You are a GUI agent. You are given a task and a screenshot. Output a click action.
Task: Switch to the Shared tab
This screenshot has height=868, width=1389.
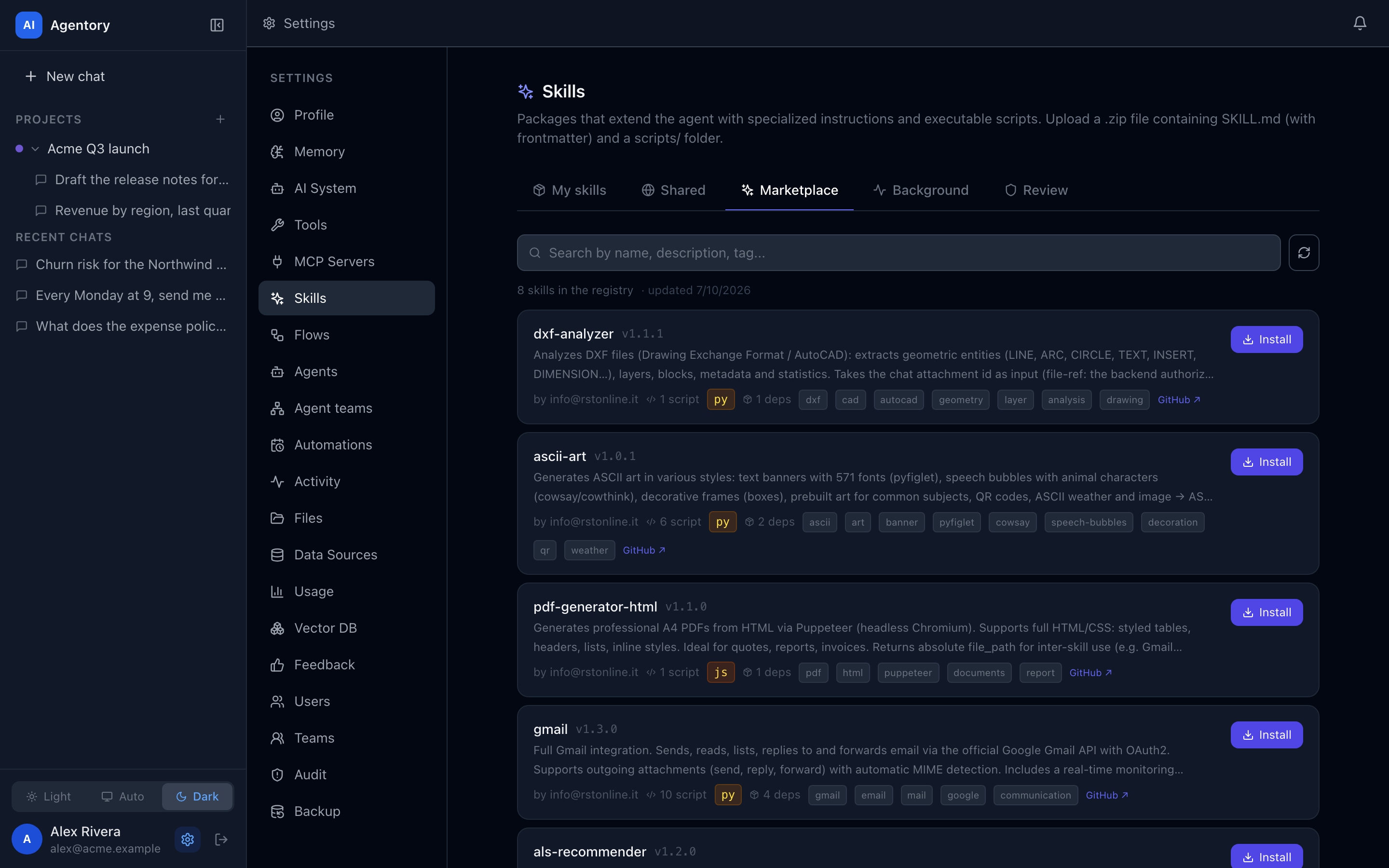[x=673, y=190]
